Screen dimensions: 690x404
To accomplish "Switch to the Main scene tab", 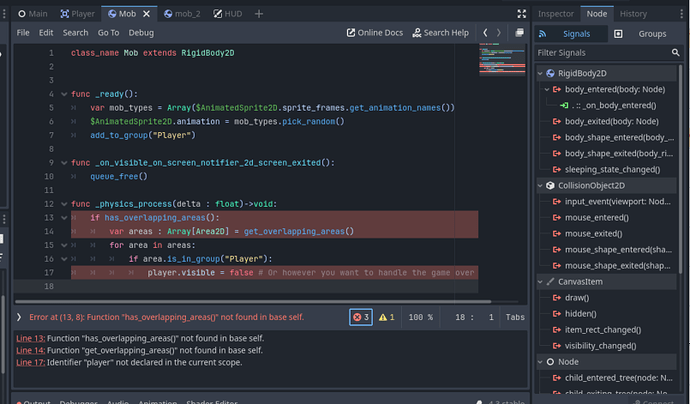I will point(33,14).
